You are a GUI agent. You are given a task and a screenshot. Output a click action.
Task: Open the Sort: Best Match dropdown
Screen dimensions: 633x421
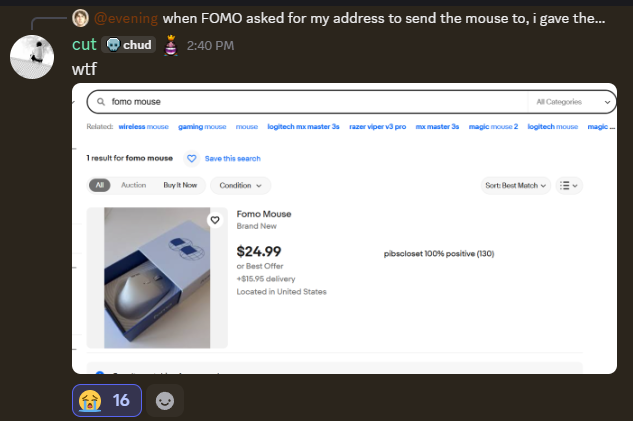(x=516, y=186)
